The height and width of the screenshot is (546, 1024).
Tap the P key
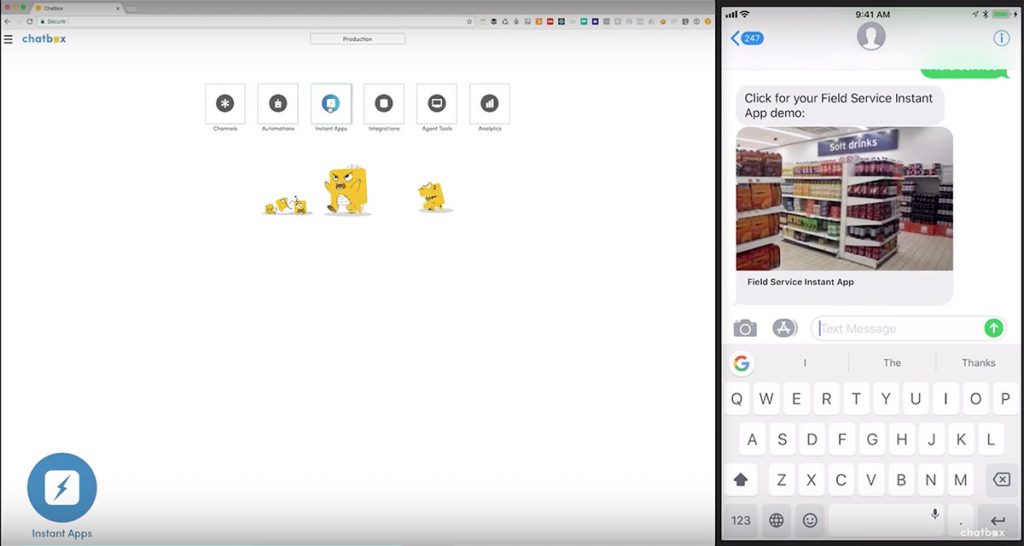pyautogui.click(x=1006, y=399)
